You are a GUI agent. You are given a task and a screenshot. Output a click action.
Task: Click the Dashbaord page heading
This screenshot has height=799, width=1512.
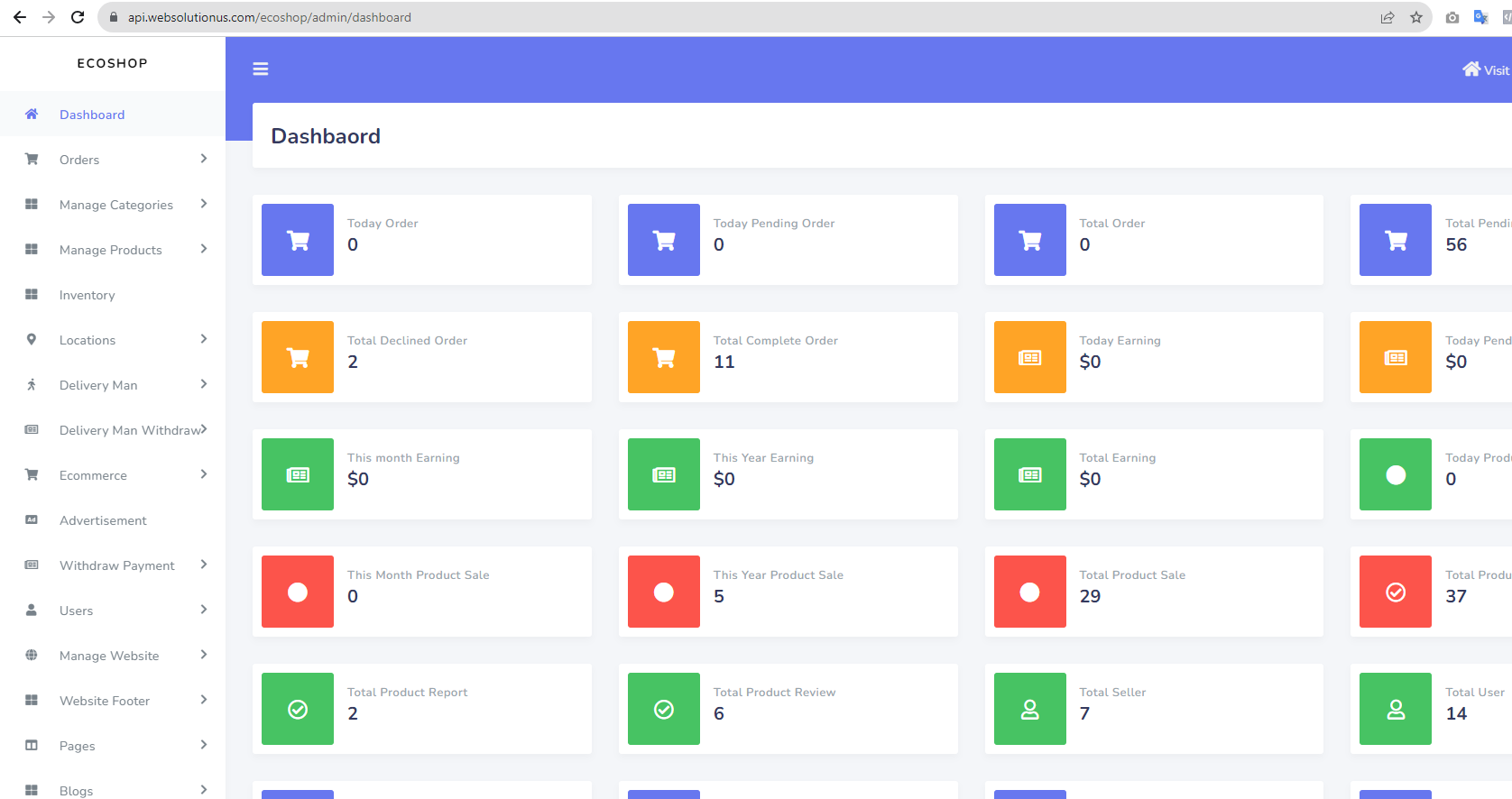coord(326,136)
